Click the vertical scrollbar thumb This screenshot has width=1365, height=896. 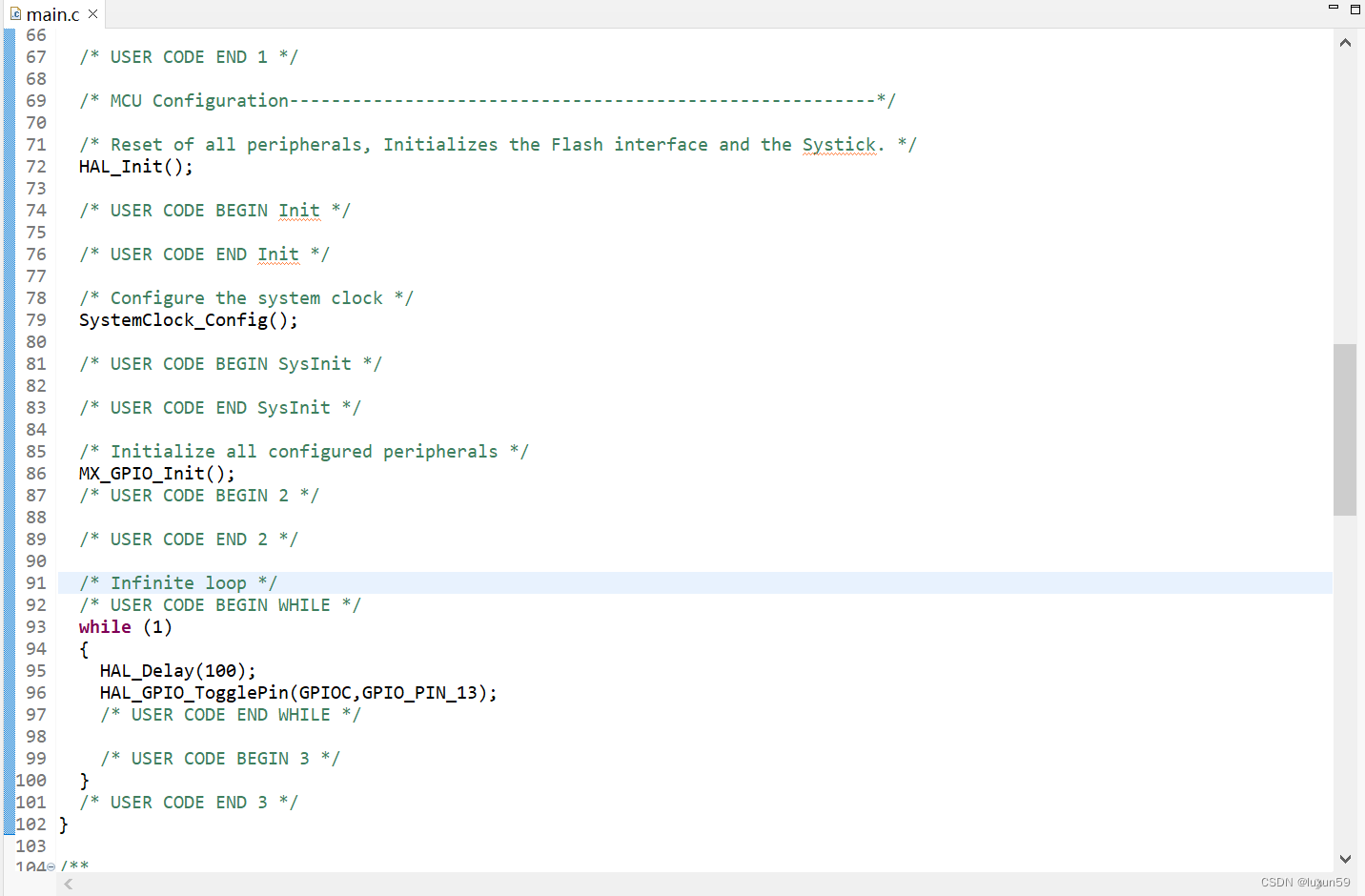point(1345,430)
